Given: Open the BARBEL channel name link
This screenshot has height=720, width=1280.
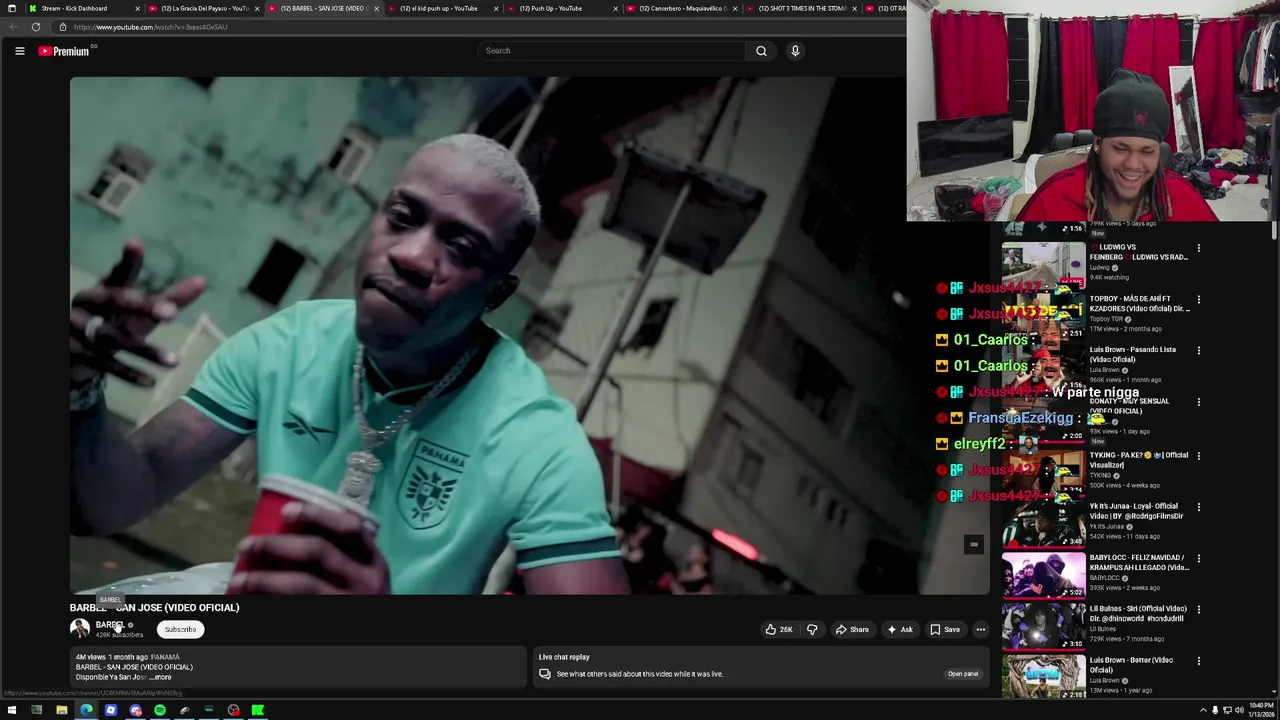Looking at the screenshot, I should (109, 625).
